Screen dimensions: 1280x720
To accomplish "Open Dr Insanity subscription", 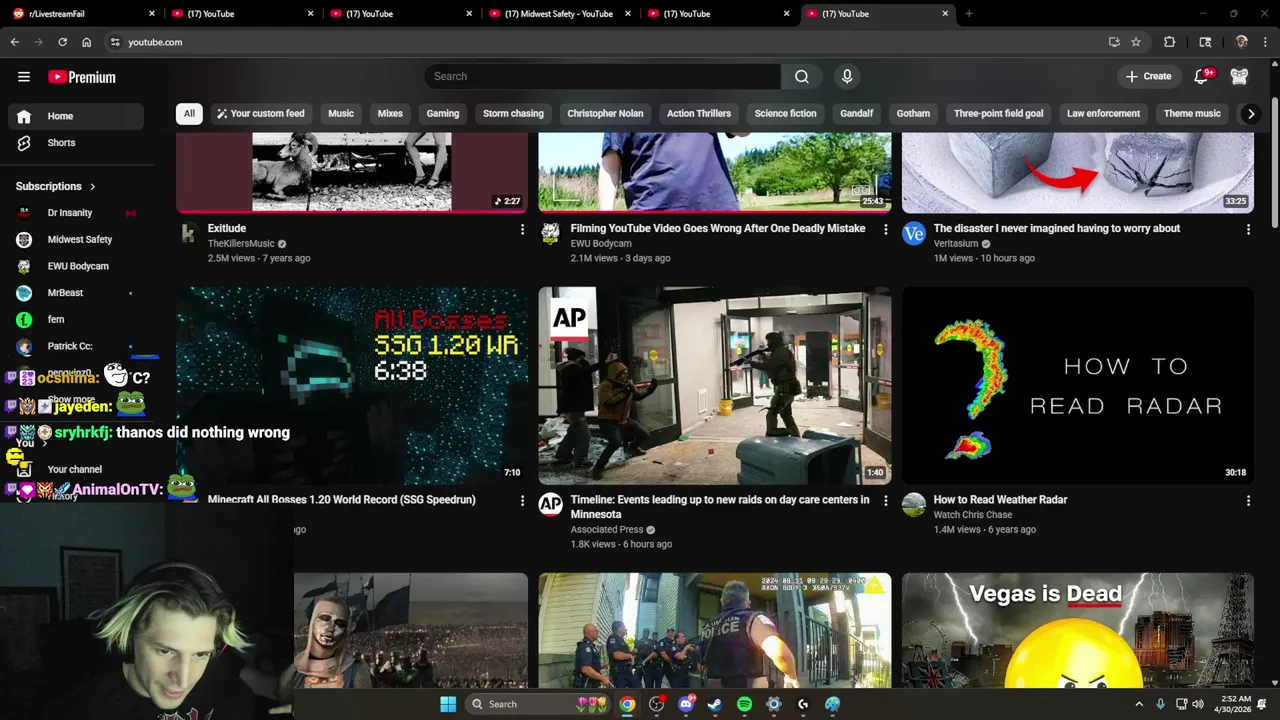I will (76, 213).
